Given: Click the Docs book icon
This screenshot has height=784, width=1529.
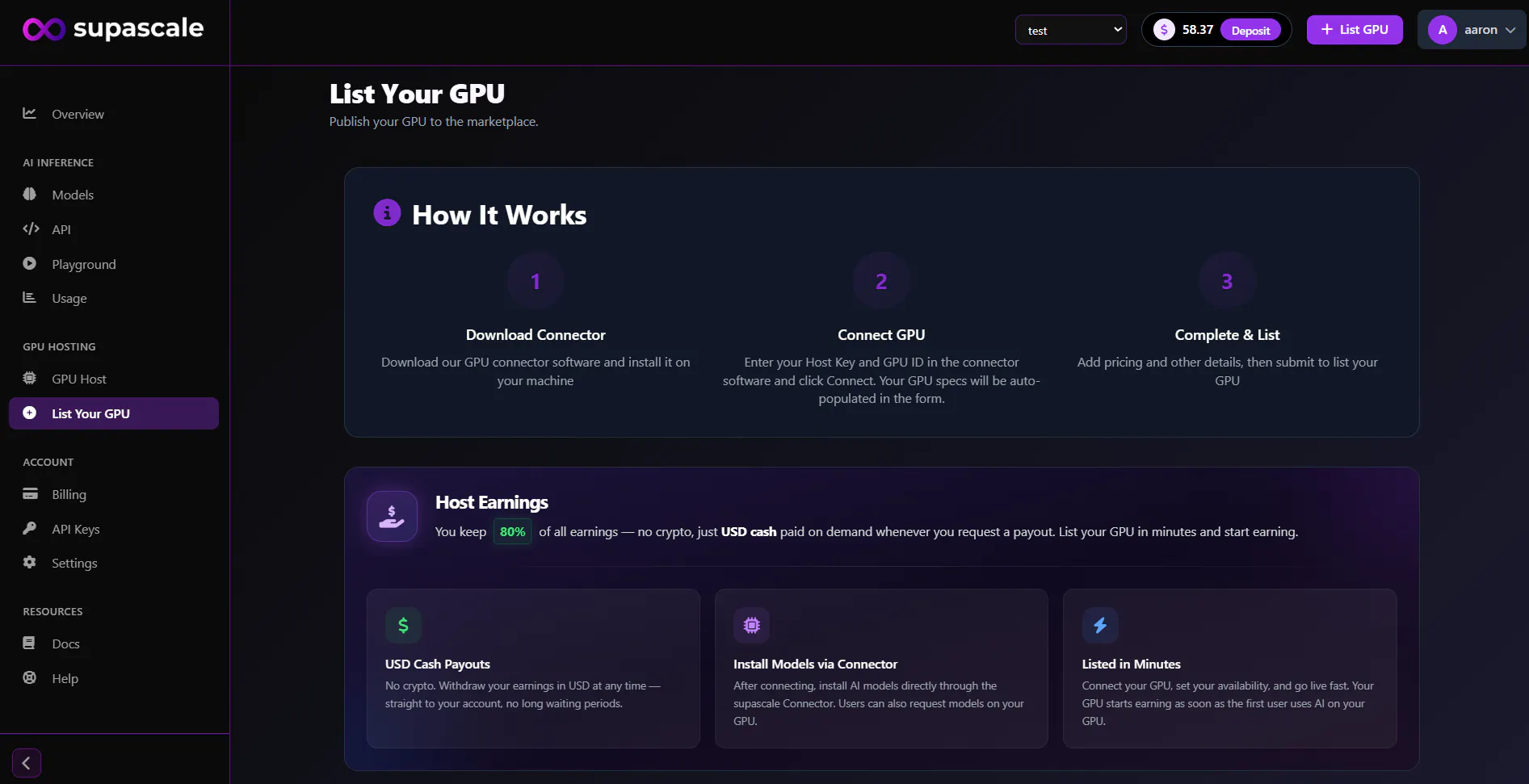Looking at the screenshot, I should (x=30, y=644).
